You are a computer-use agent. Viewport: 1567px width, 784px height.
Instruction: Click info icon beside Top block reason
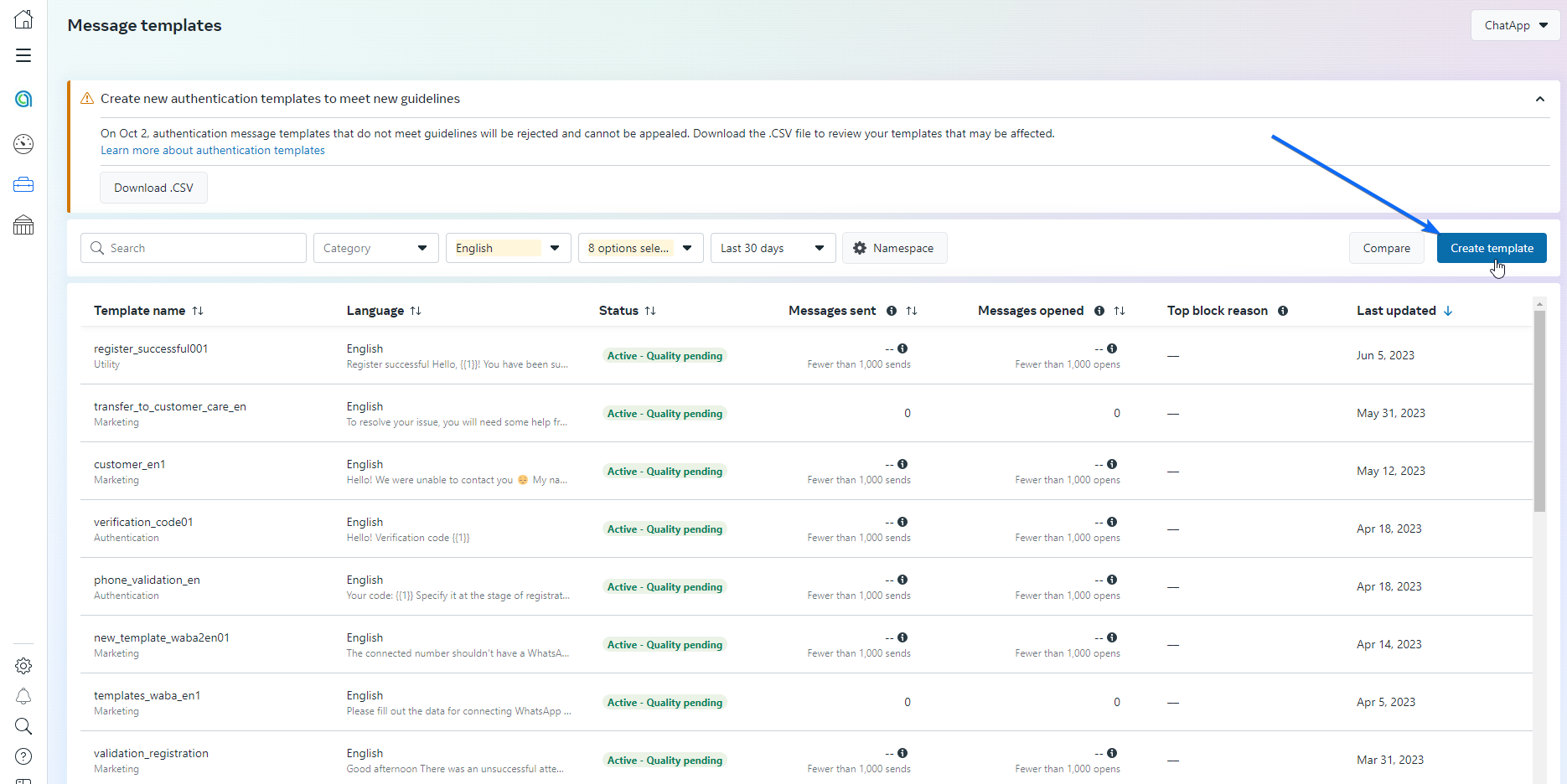pos(1282,311)
